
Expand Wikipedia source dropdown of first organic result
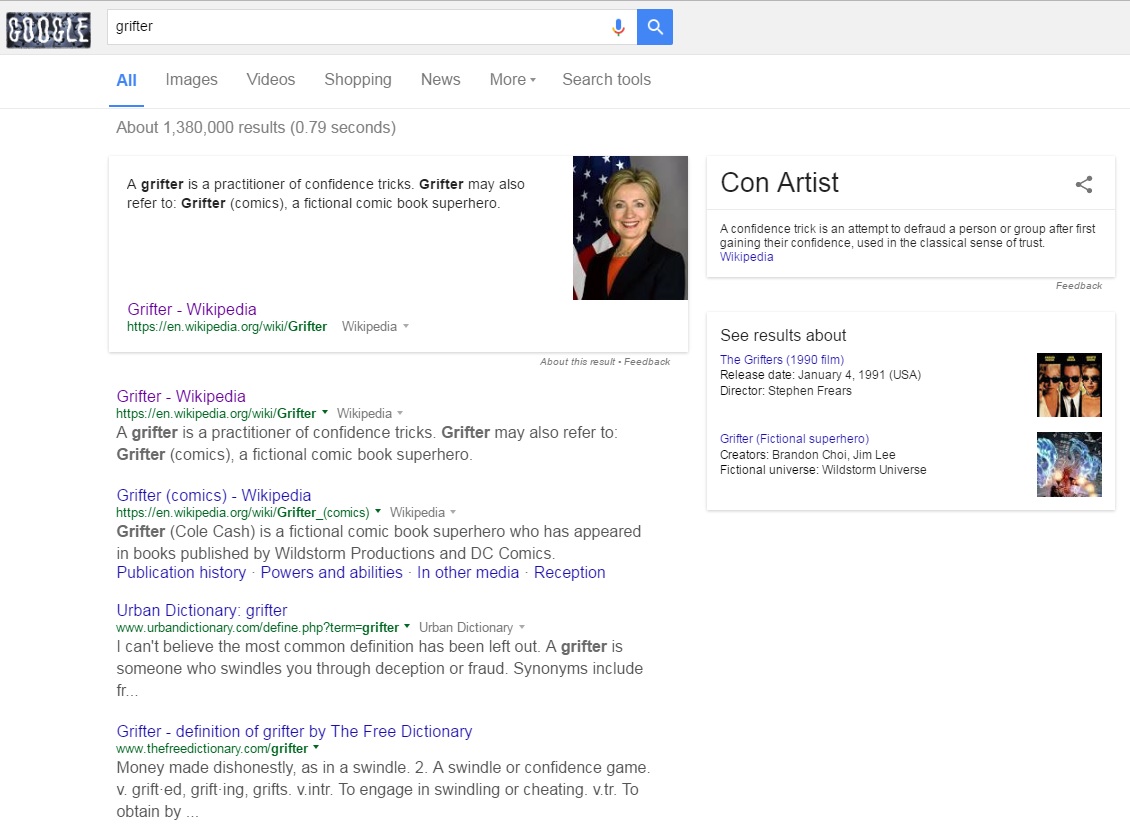point(400,414)
